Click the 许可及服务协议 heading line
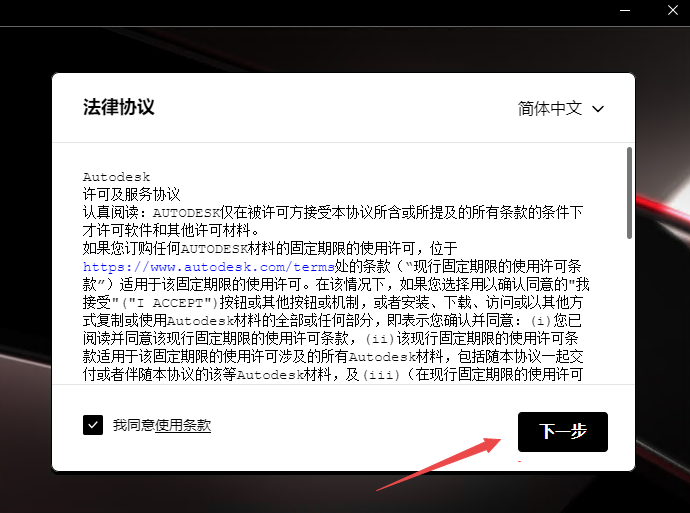 (x=131, y=194)
